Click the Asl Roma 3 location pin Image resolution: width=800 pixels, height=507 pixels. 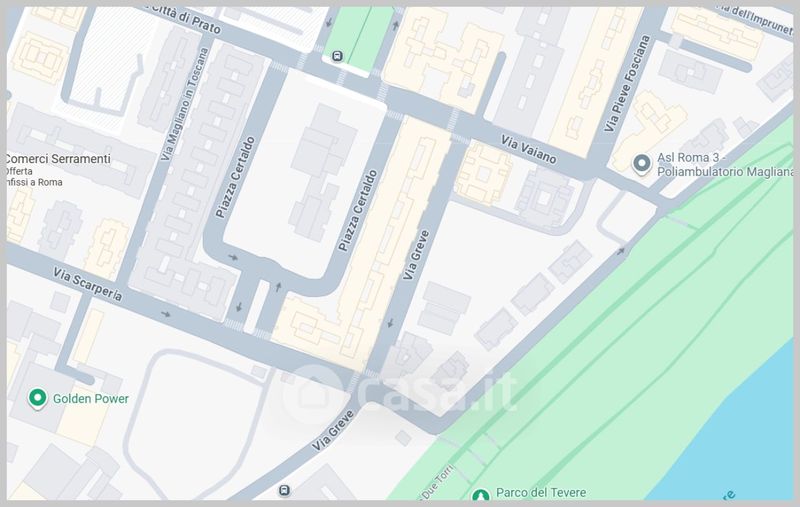(641, 164)
